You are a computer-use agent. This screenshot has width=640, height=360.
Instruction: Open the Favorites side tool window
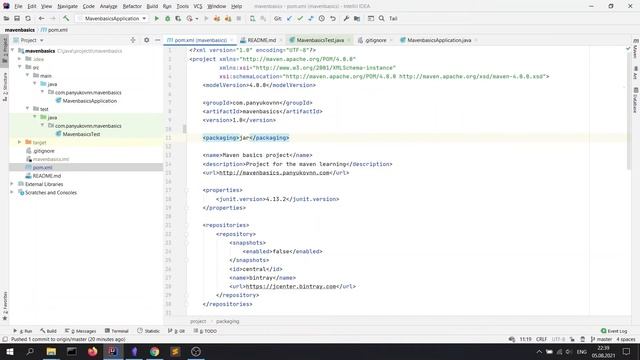[x=5, y=306]
